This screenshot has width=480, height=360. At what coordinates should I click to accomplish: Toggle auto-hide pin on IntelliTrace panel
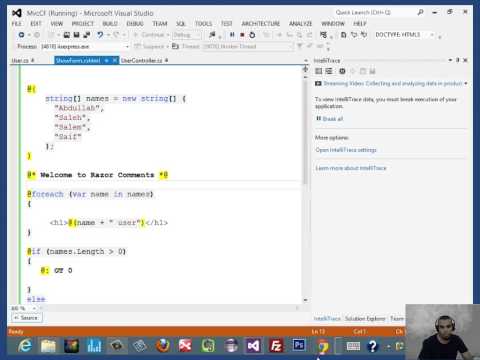coord(458,60)
